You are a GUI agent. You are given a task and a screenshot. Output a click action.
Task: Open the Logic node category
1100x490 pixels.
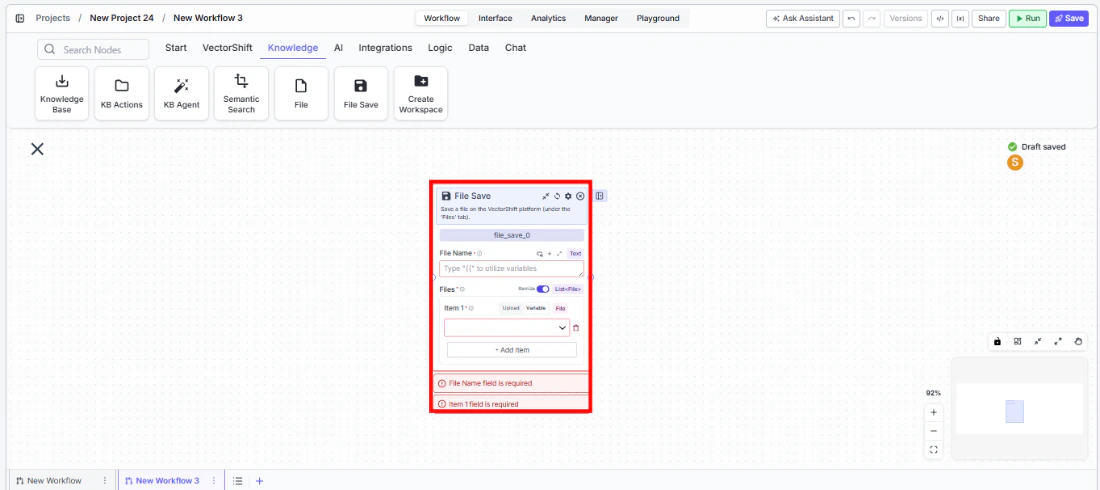[440, 48]
